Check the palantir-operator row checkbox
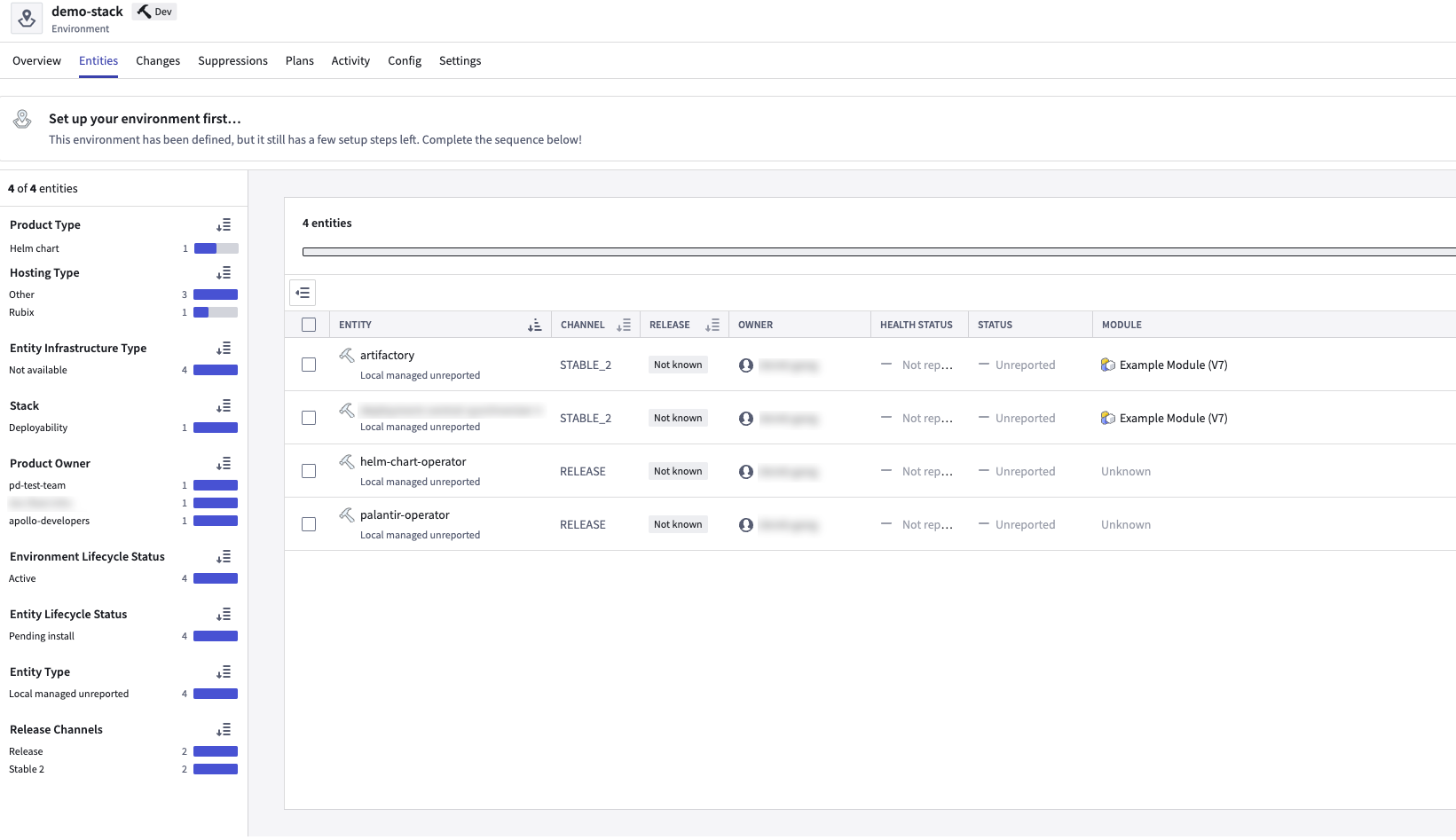This screenshot has height=840, width=1456. [x=309, y=524]
